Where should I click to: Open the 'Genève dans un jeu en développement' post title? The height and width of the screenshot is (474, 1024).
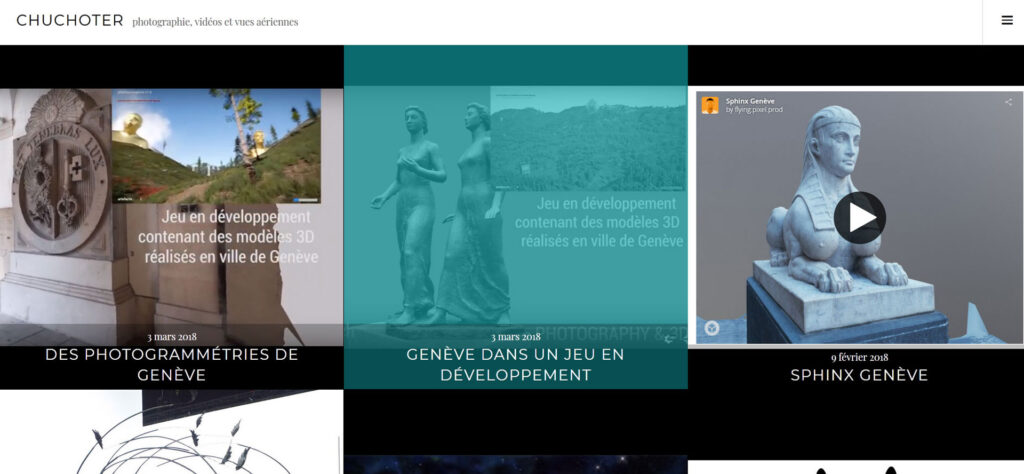click(x=515, y=364)
